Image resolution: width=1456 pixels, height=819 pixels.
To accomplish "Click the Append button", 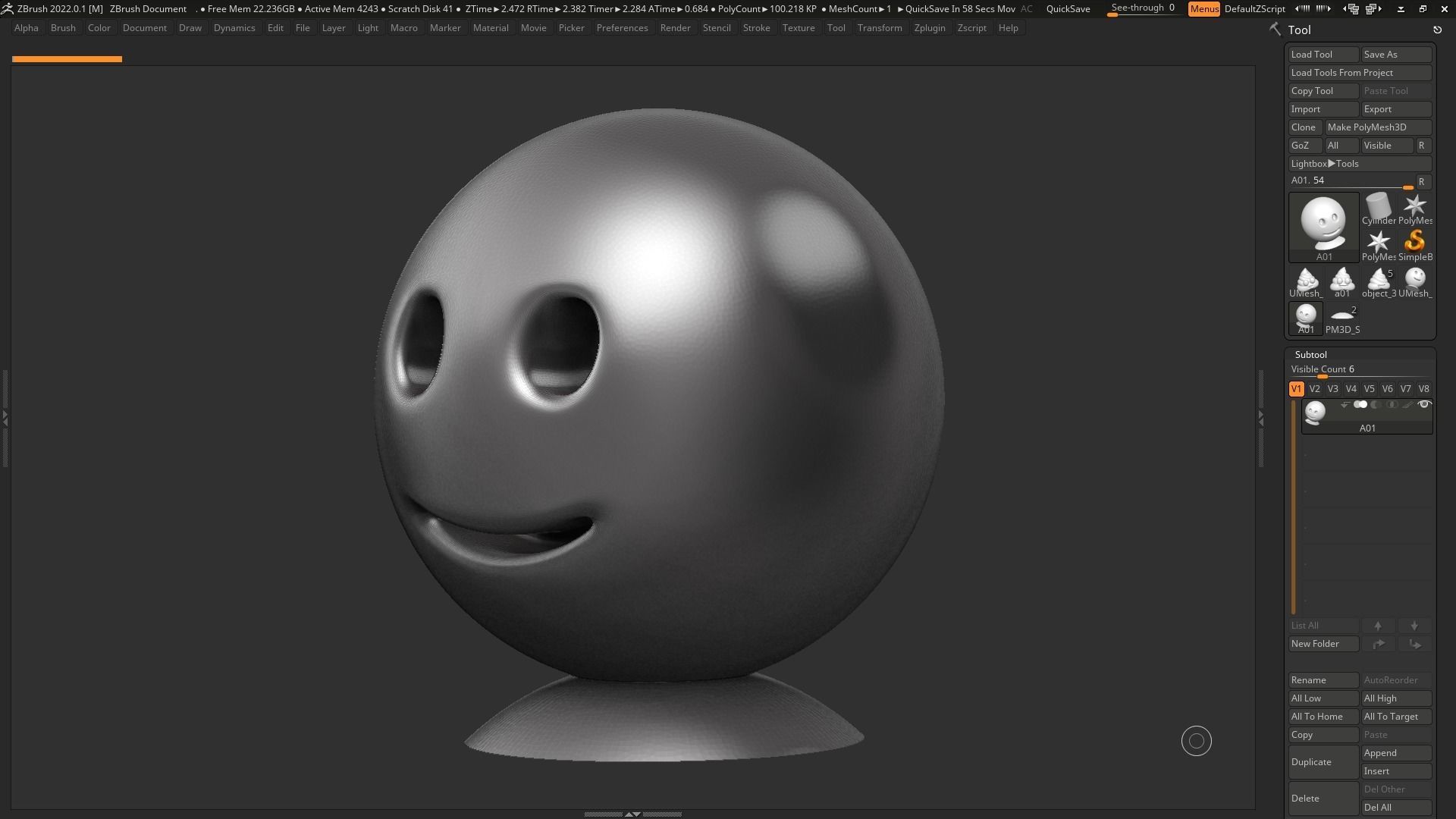I will (x=1396, y=753).
